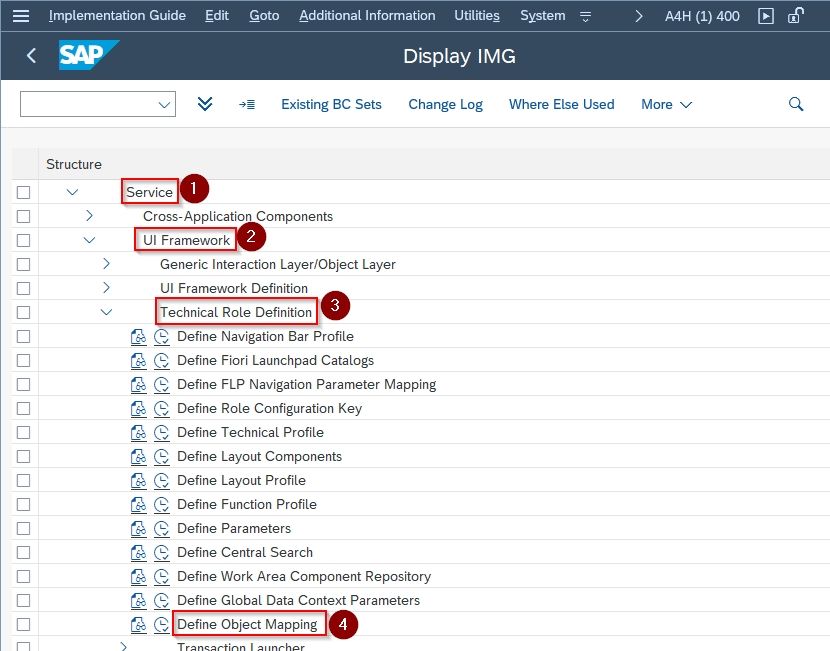Image resolution: width=830 pixels, height=651 pixels.
Task: Open the command field dropdown arrow
Action: coord(164,105)
